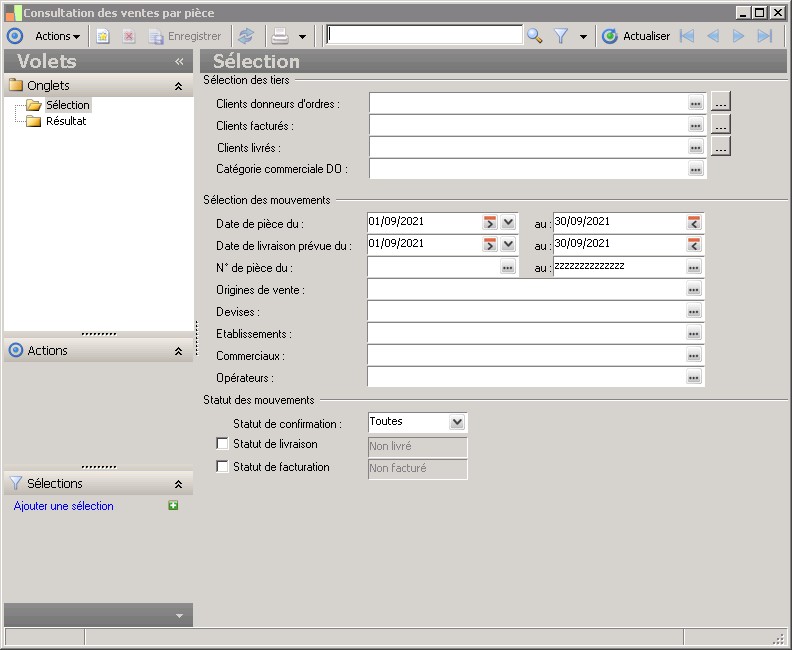Screen dimensions: 792x650
Task: Open lookup button for Devises field
Action: point(693,312)
